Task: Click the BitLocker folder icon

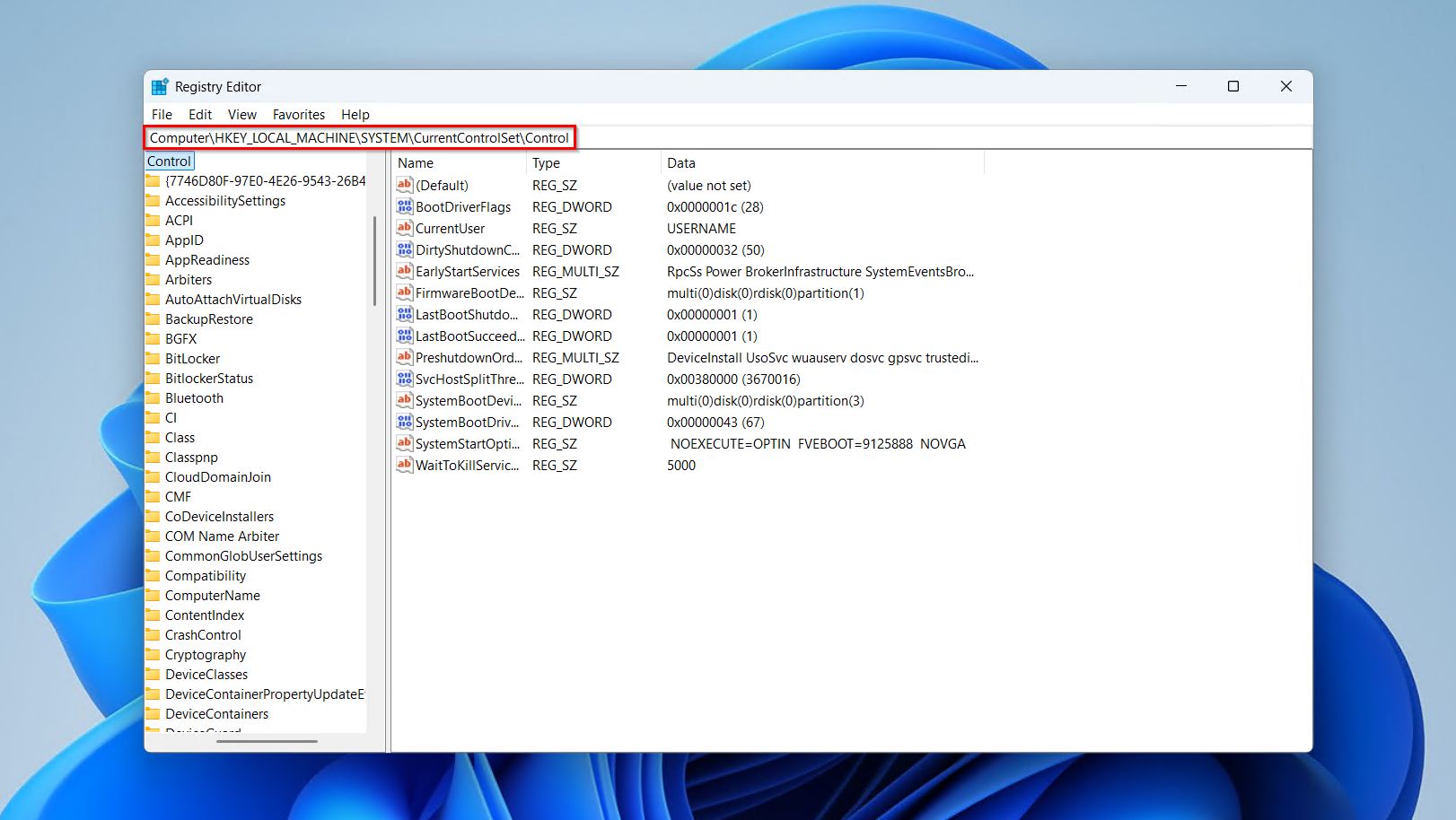Action: (x=153, y=359)
